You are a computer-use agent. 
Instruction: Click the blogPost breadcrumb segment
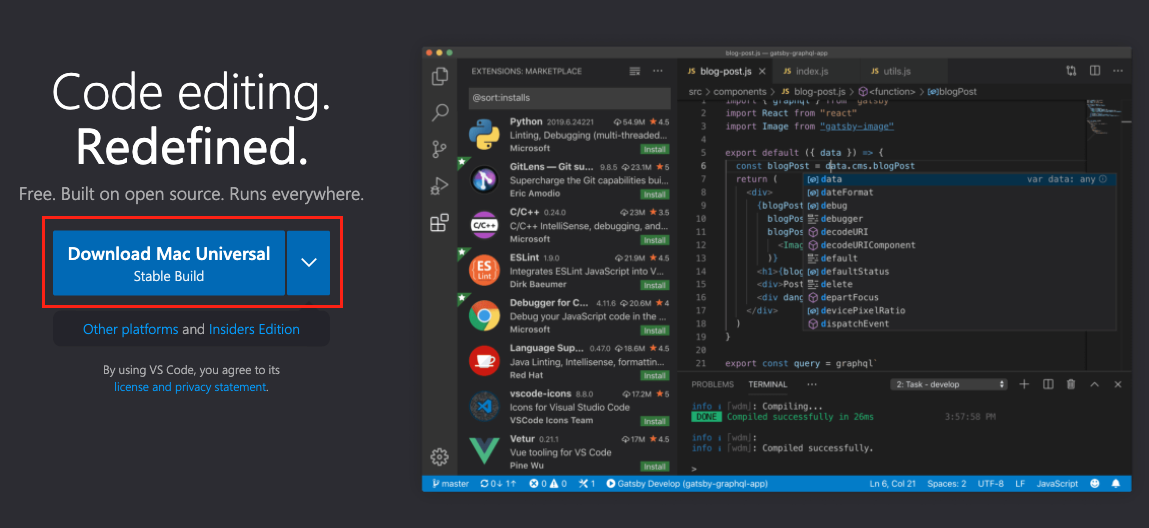click(952, 92)
